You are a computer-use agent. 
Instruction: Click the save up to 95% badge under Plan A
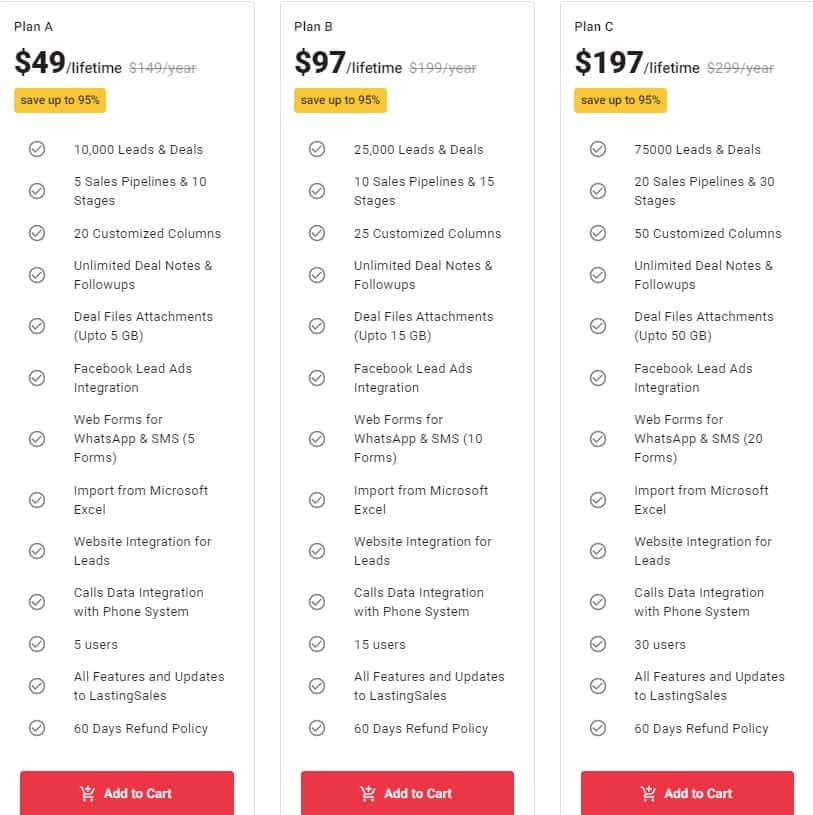[59, 100]
